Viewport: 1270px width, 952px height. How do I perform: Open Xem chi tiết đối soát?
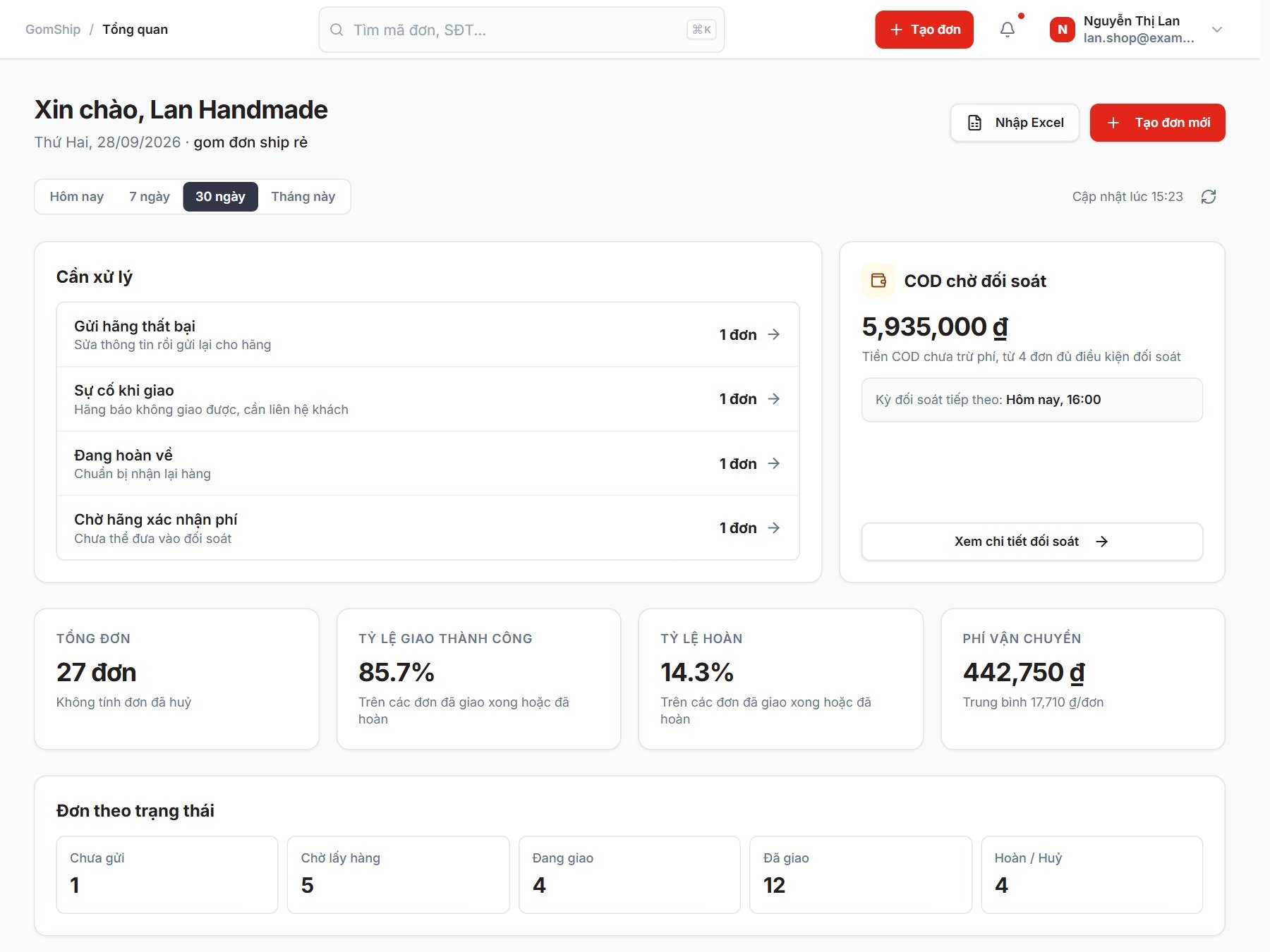pos(1032,542)
